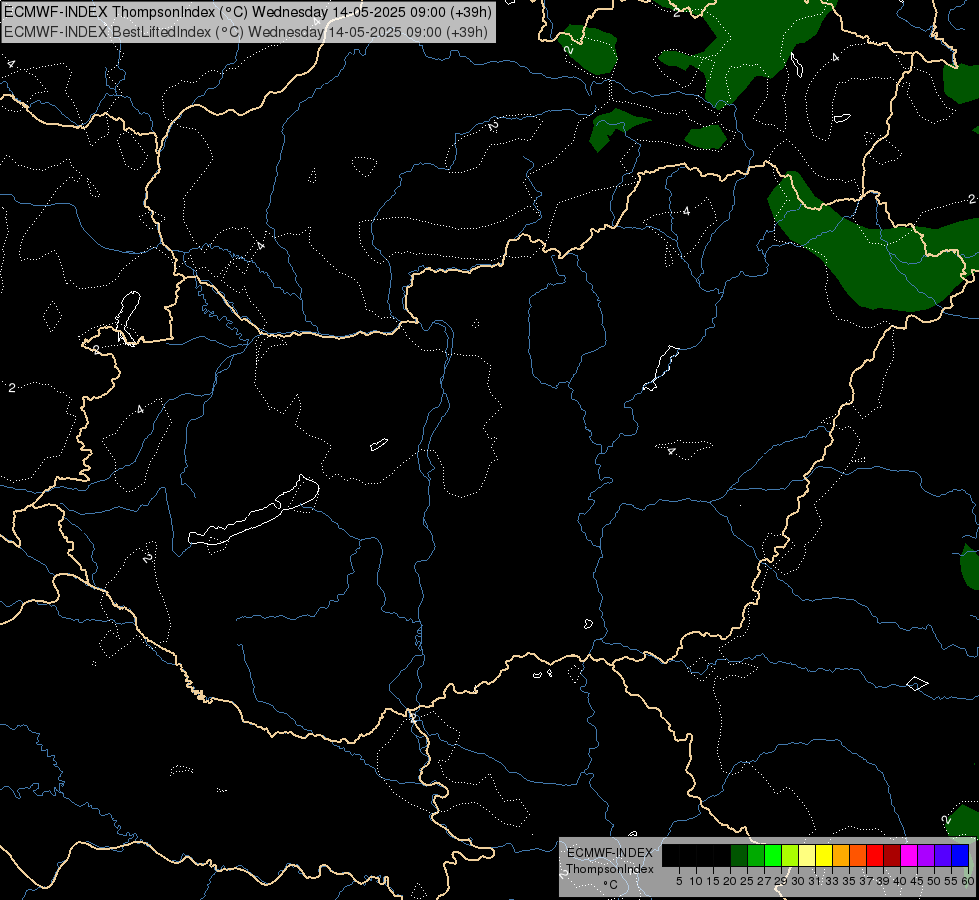Select the purple 45-50 legend swatch
The image size is (979, 900).
click(926, 856)
